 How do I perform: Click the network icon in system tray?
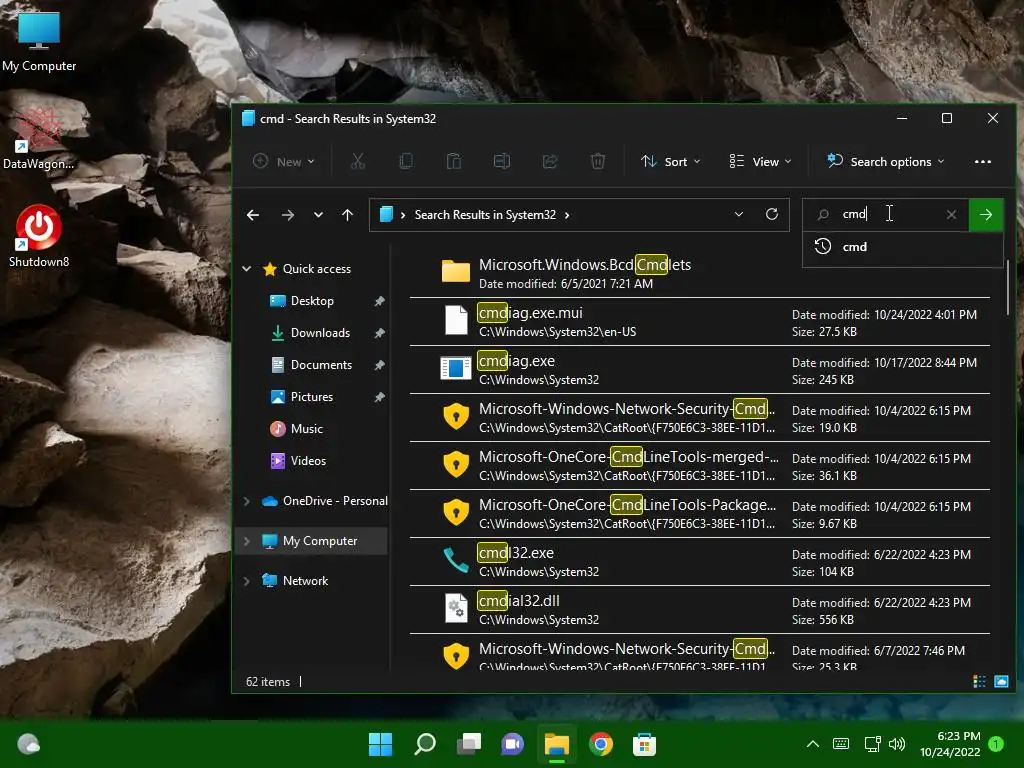[x=872, y=744]
